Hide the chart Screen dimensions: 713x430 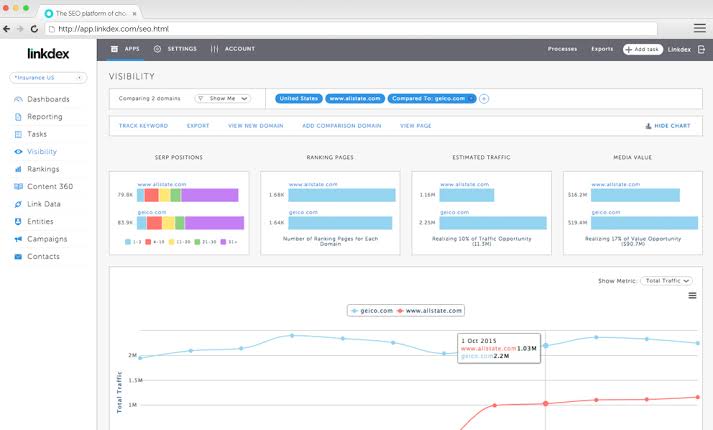(668, 126)
